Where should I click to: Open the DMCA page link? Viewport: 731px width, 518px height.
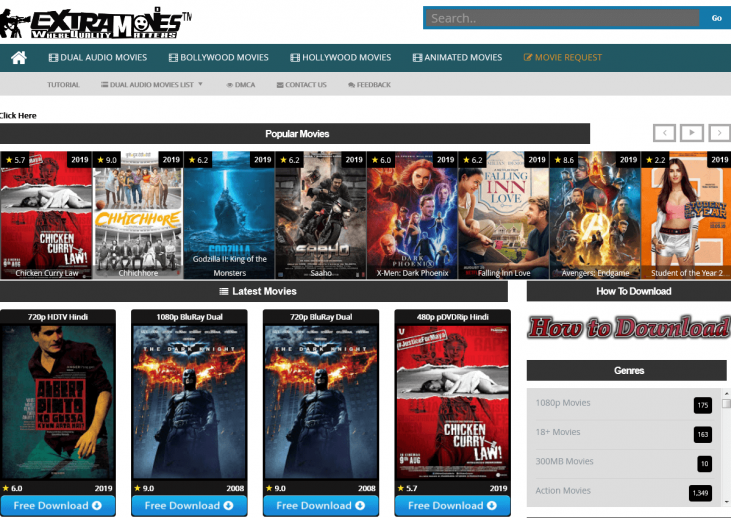point(240,85)
